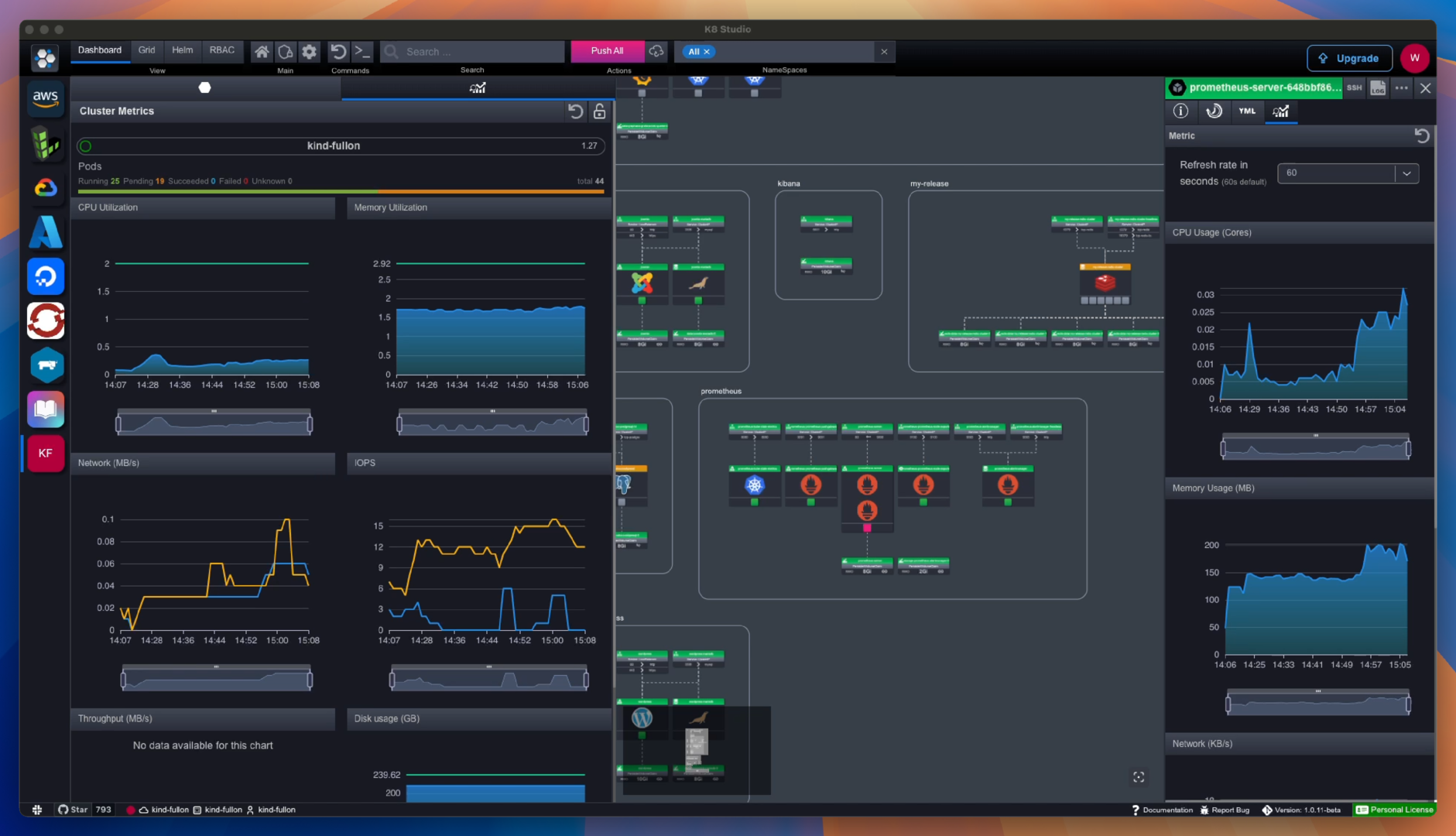The image size is (1456, 836).
Task: Select the Redis pod in my-release namespace
Action: coord(1105,283)
